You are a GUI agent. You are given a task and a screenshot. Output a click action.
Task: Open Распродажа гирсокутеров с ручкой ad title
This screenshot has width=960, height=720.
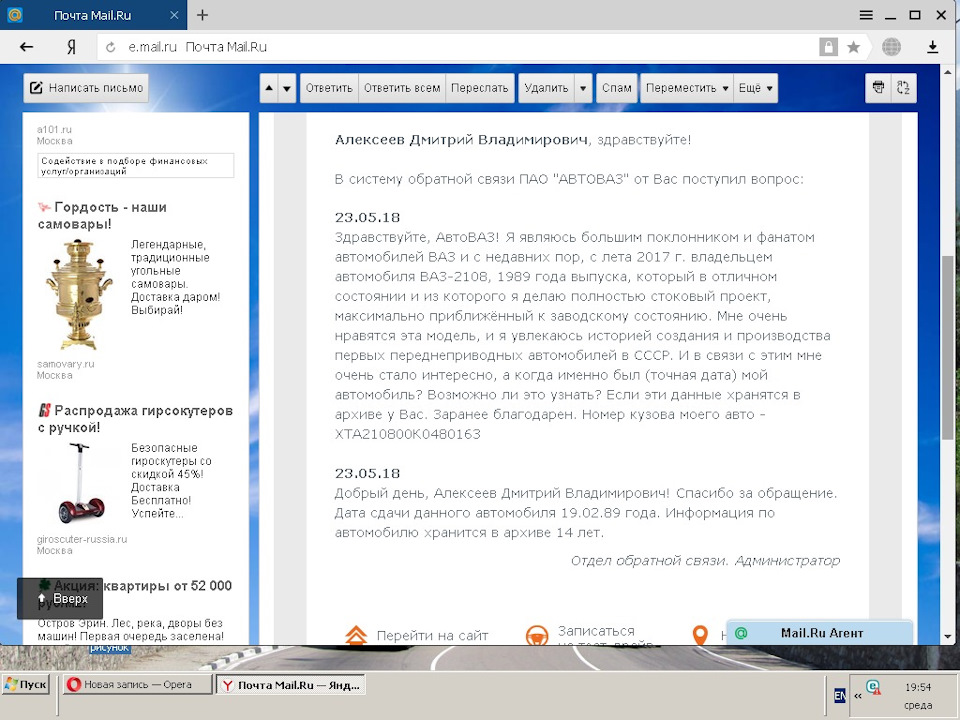135,419
